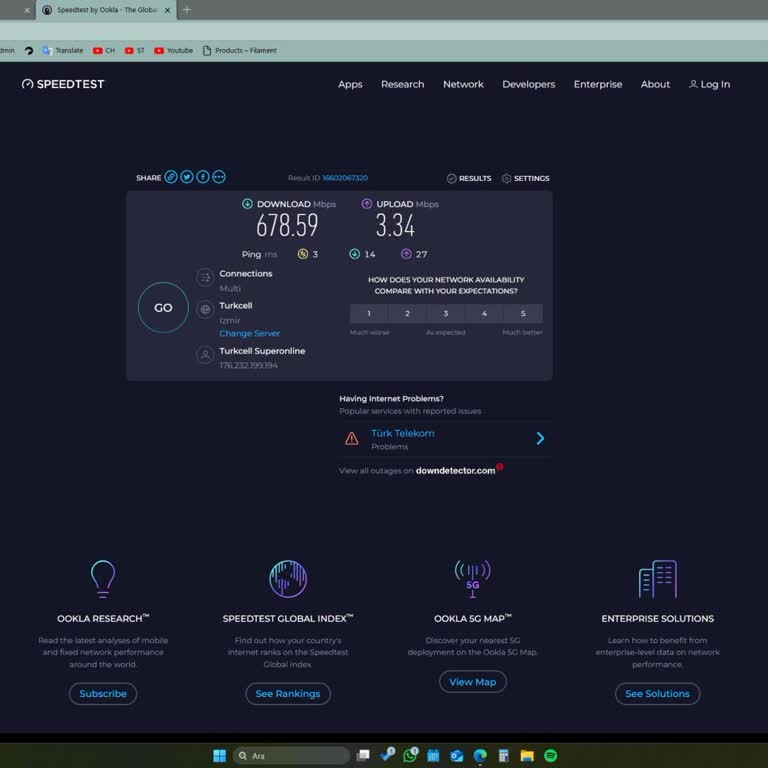Click Log In
Image resolution: width=768 pixels, height=768 pixels.
tap(709, 84)
